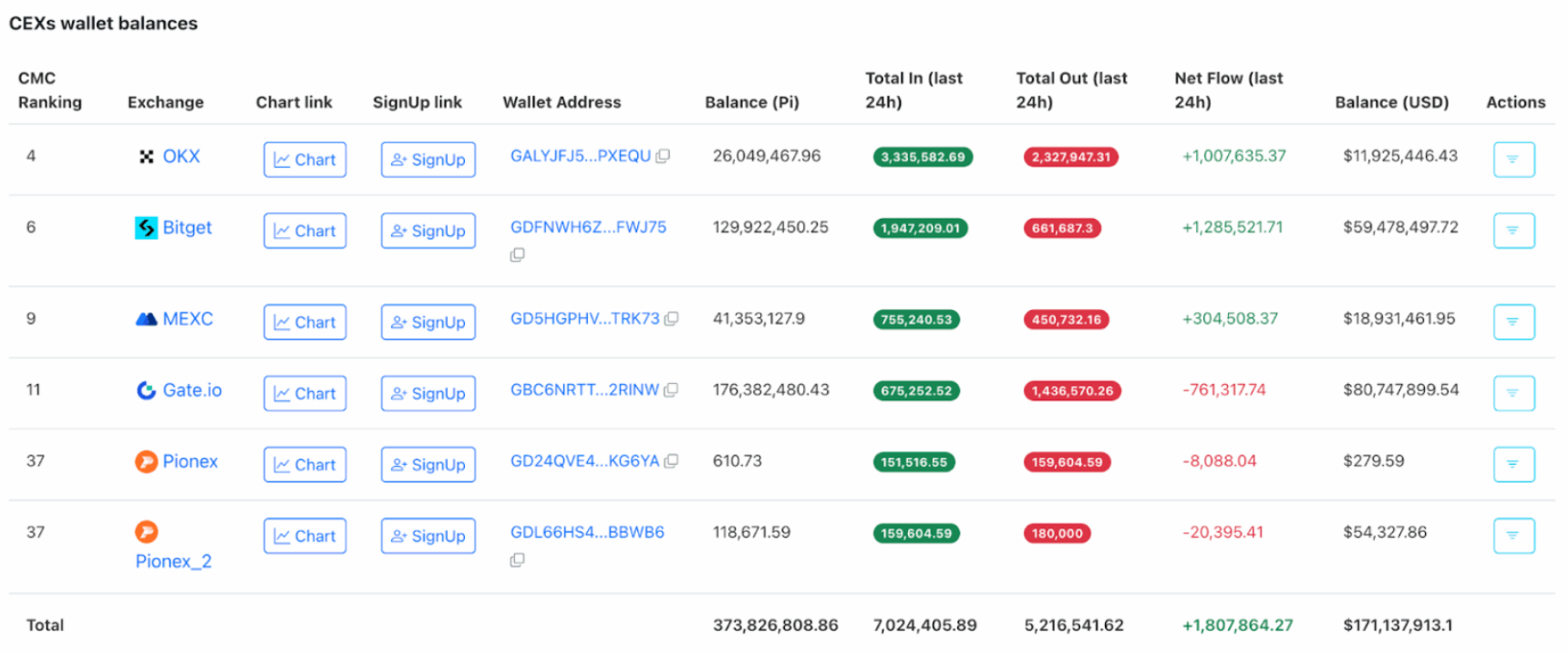This screenshot has width=1568, height=652.
Task: Copy the MEXC wallet address icon
Action: click(x=671, y=319)
